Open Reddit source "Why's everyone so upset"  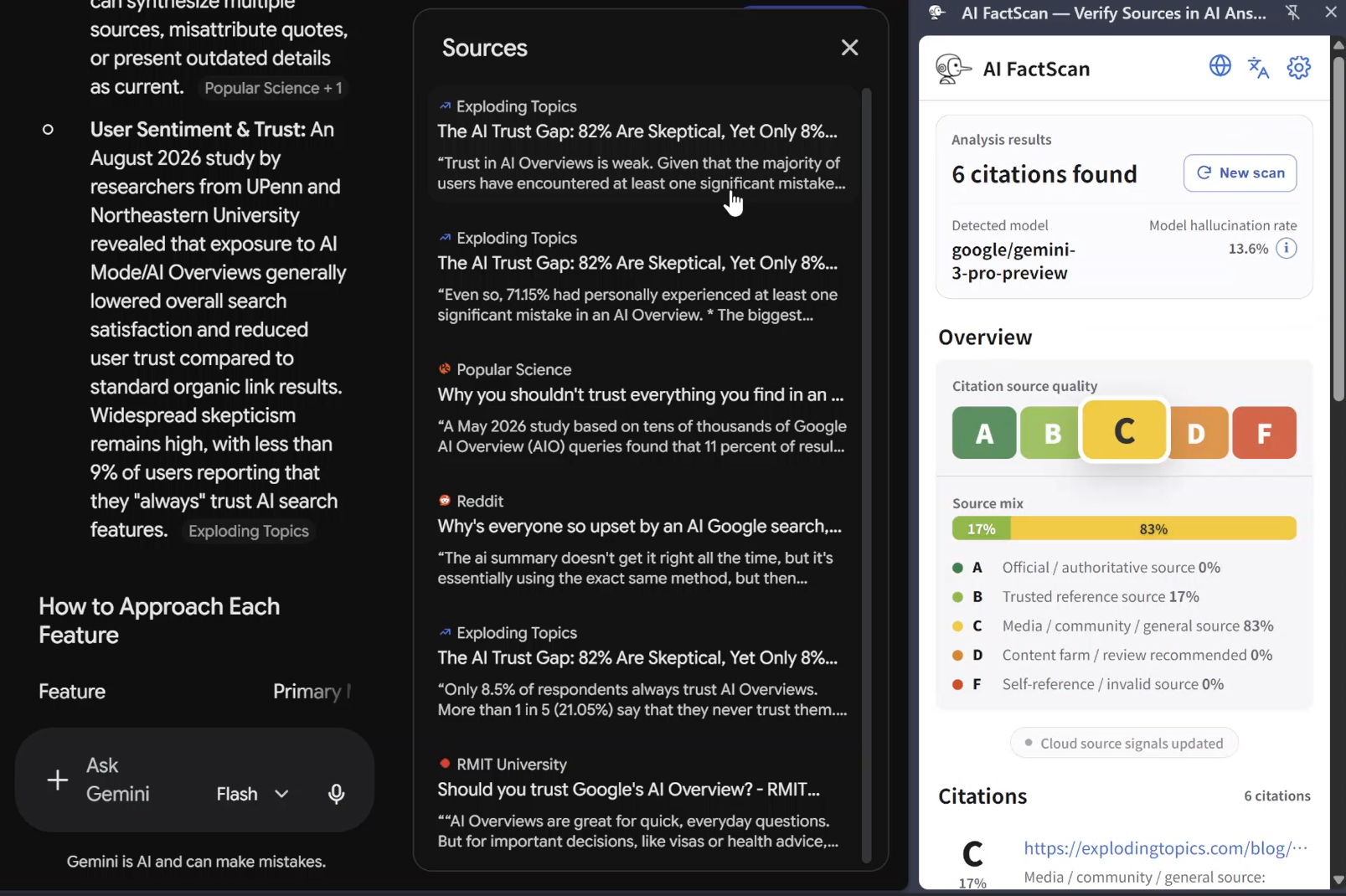click(642, 539)
